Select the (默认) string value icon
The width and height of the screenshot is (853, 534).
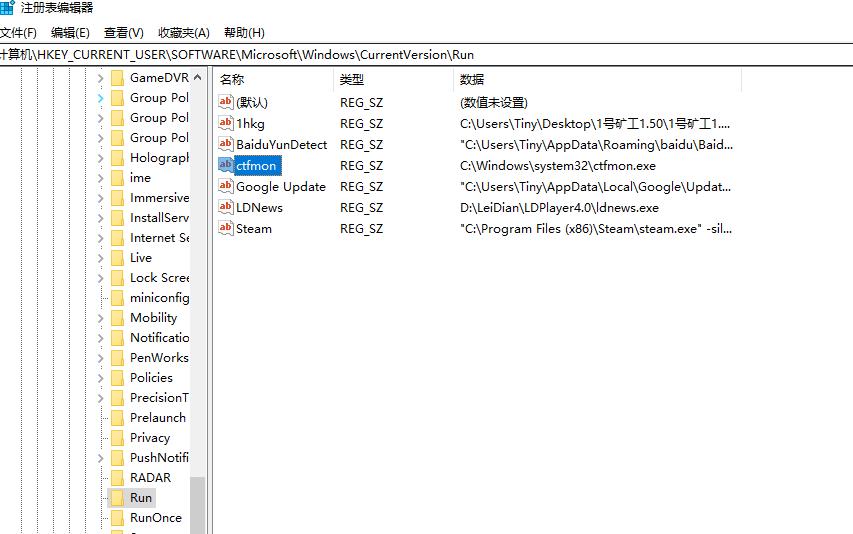point(226,101)
